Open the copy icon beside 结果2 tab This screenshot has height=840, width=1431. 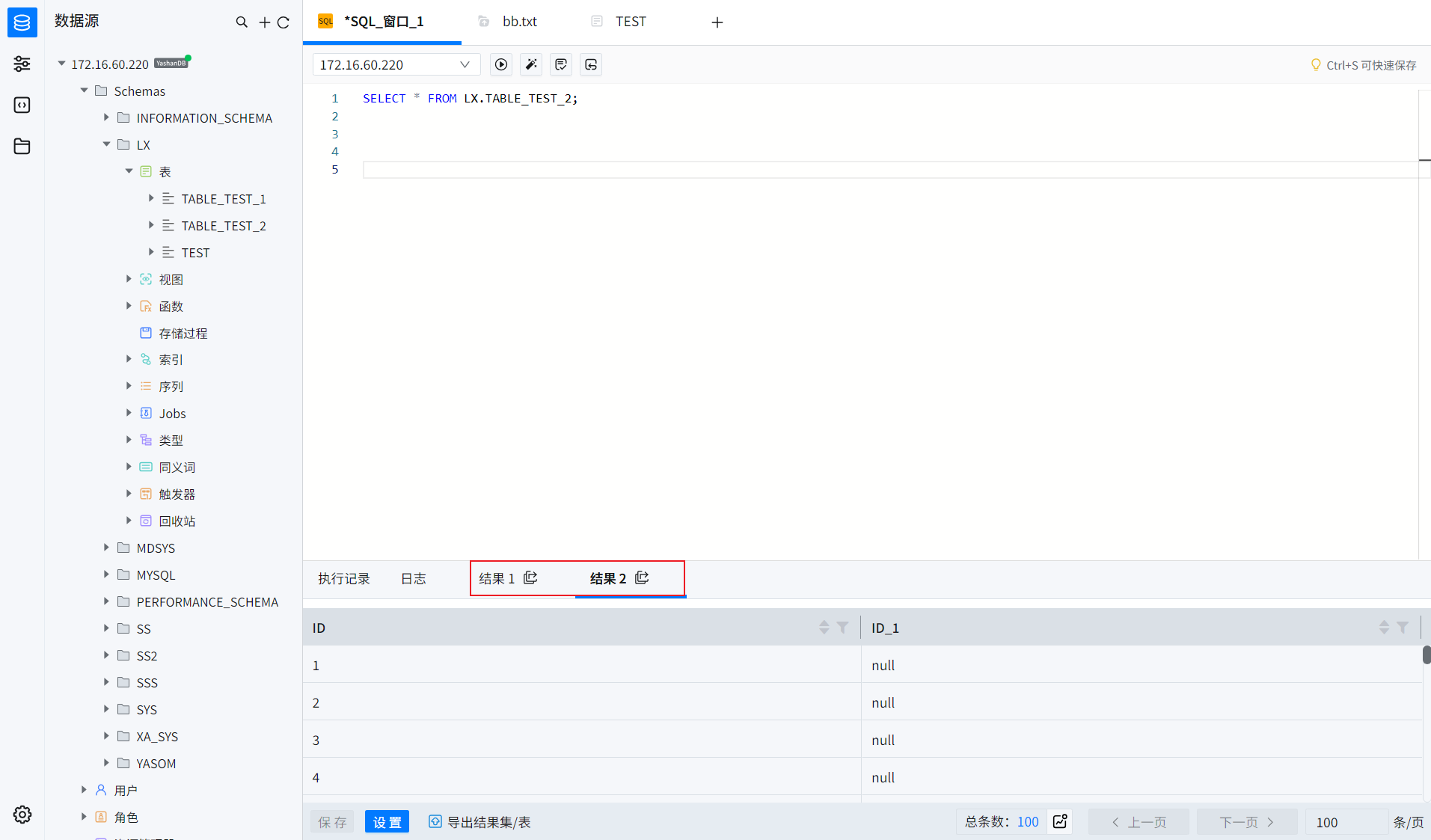tap(641, 577)
